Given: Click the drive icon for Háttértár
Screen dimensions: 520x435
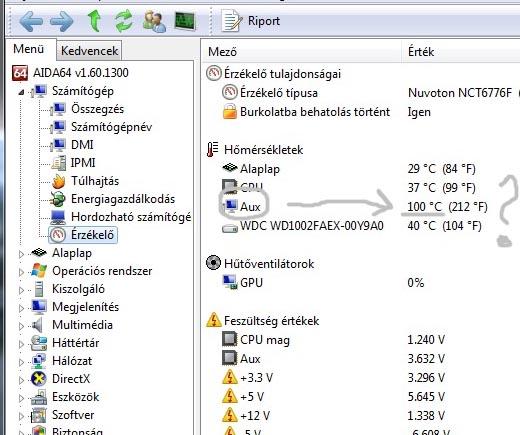Looking at the screenshot, I should pos(39,343).
